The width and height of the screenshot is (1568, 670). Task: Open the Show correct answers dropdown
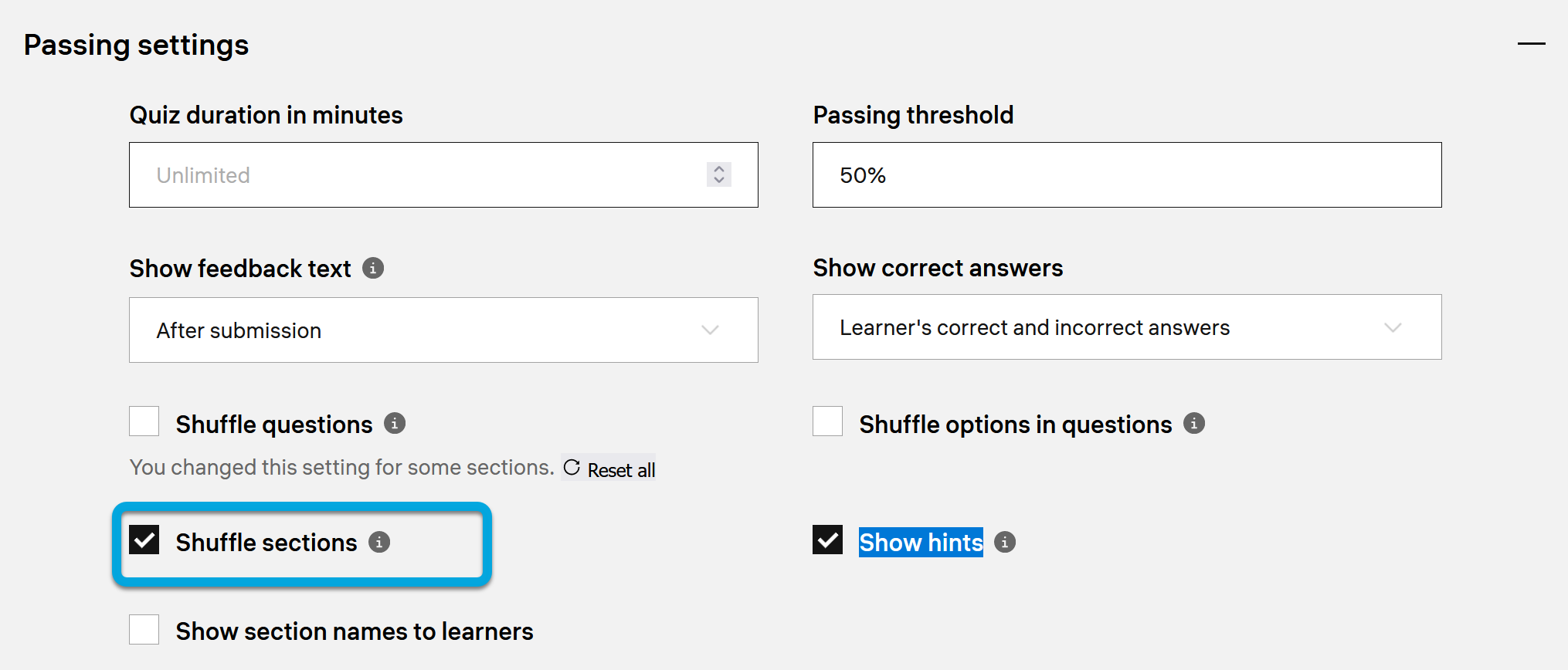click(1127, 327)
